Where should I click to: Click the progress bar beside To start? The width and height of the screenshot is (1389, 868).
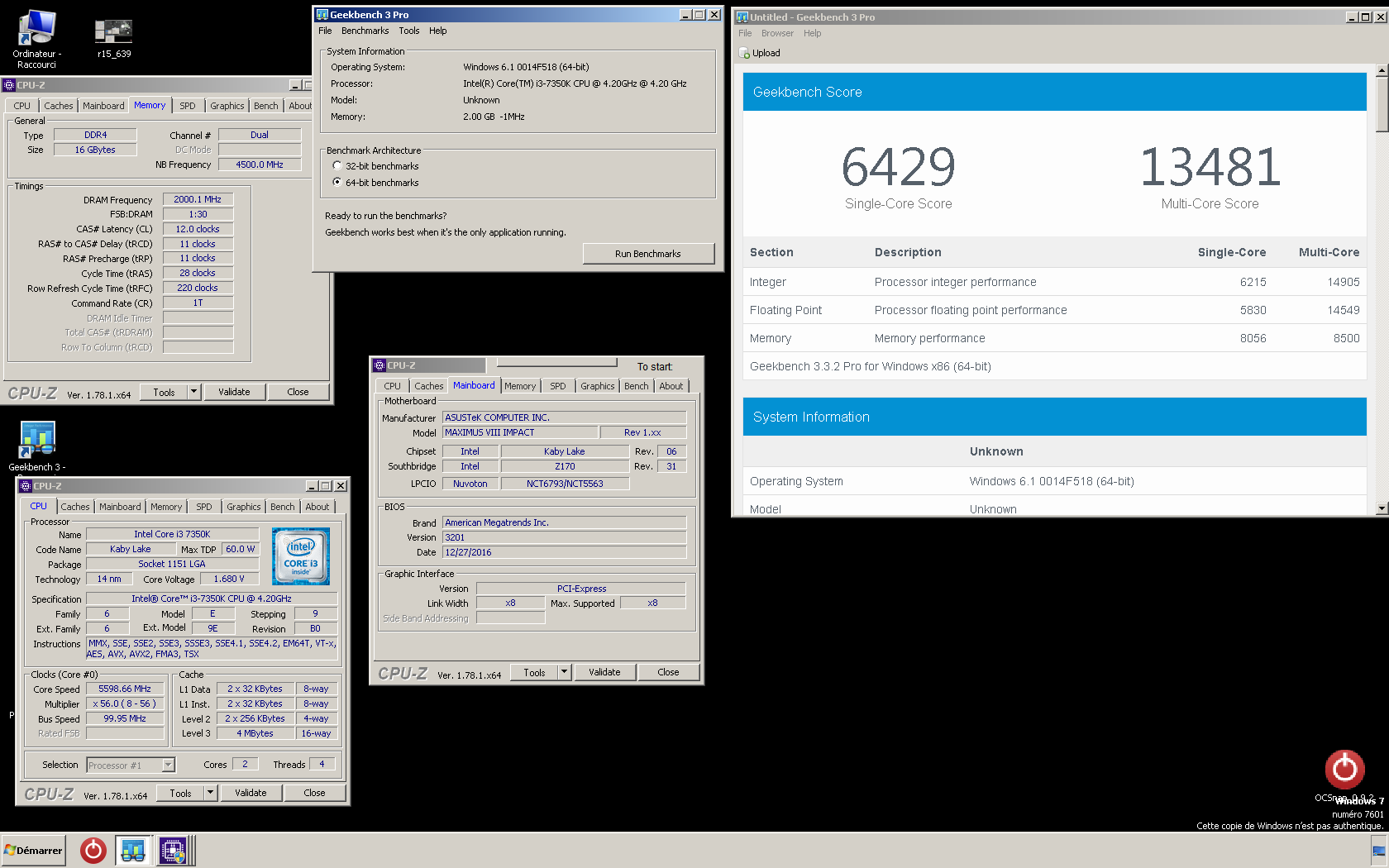click(x=556, y=362)
